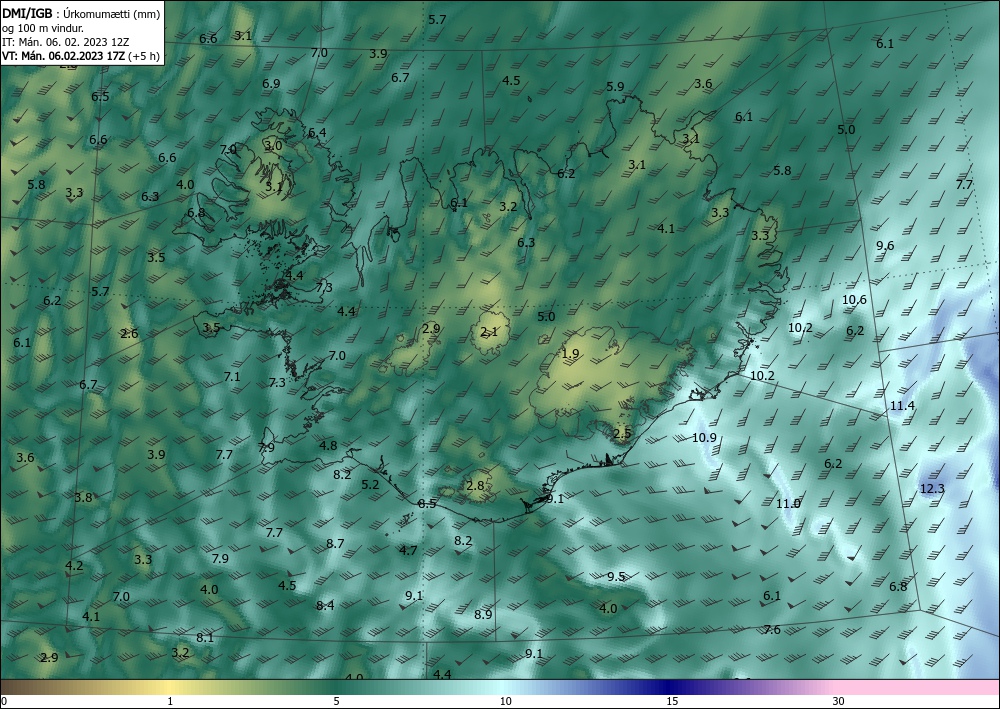Click the colour scale tick label 10
This screenshot has width=1000, height=709.
coord(506,701)
